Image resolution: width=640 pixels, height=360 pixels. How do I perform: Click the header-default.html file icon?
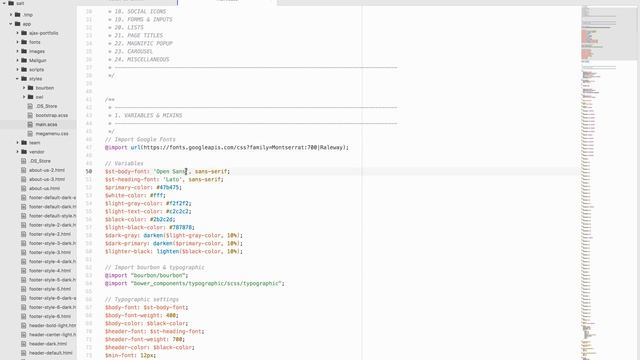tap(24, 353)
